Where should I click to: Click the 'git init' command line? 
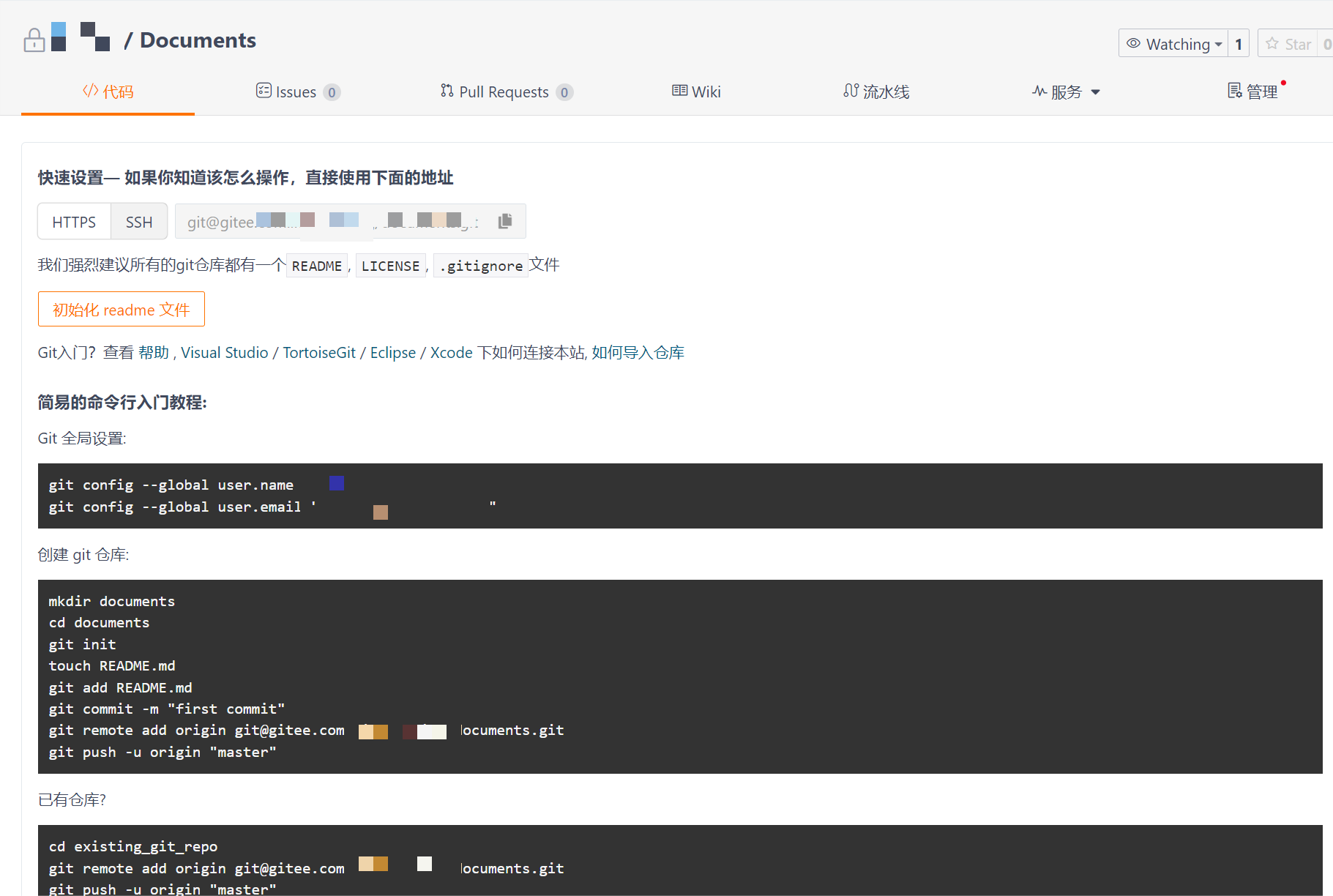point(82,644)
